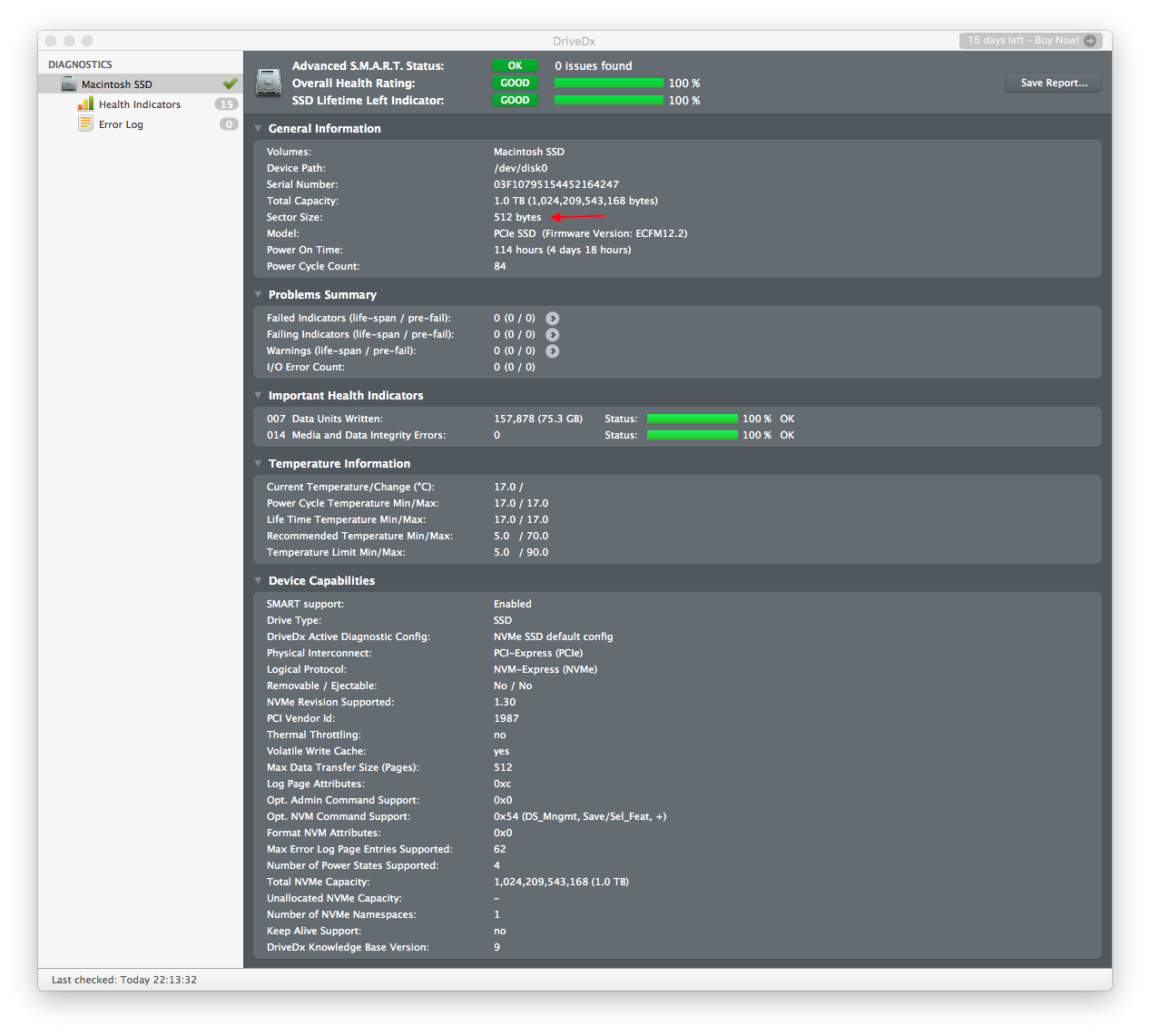Click the Save Report button
The width and height of the screenshot is (1150, 1036).
point(1053,83)
